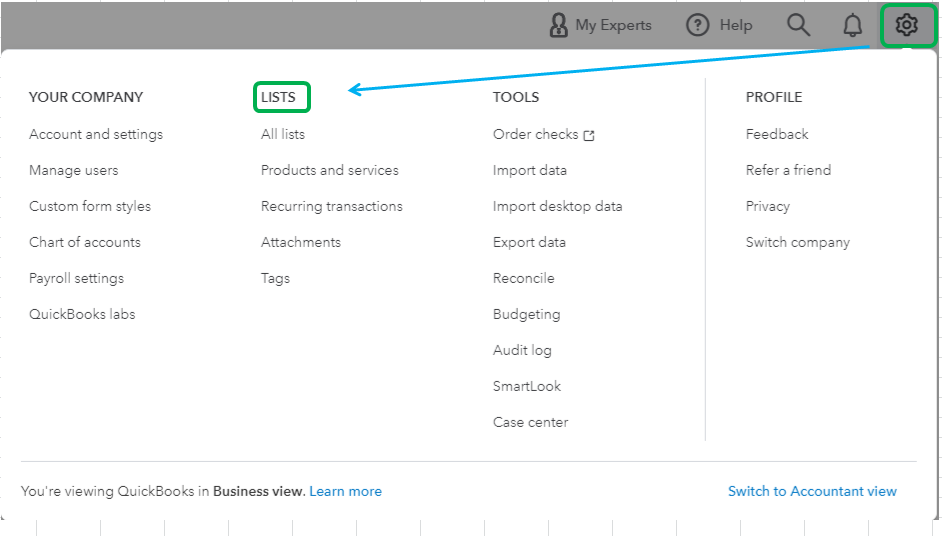Open Manage users
The image size is (942, 536).
coord(73,170)
